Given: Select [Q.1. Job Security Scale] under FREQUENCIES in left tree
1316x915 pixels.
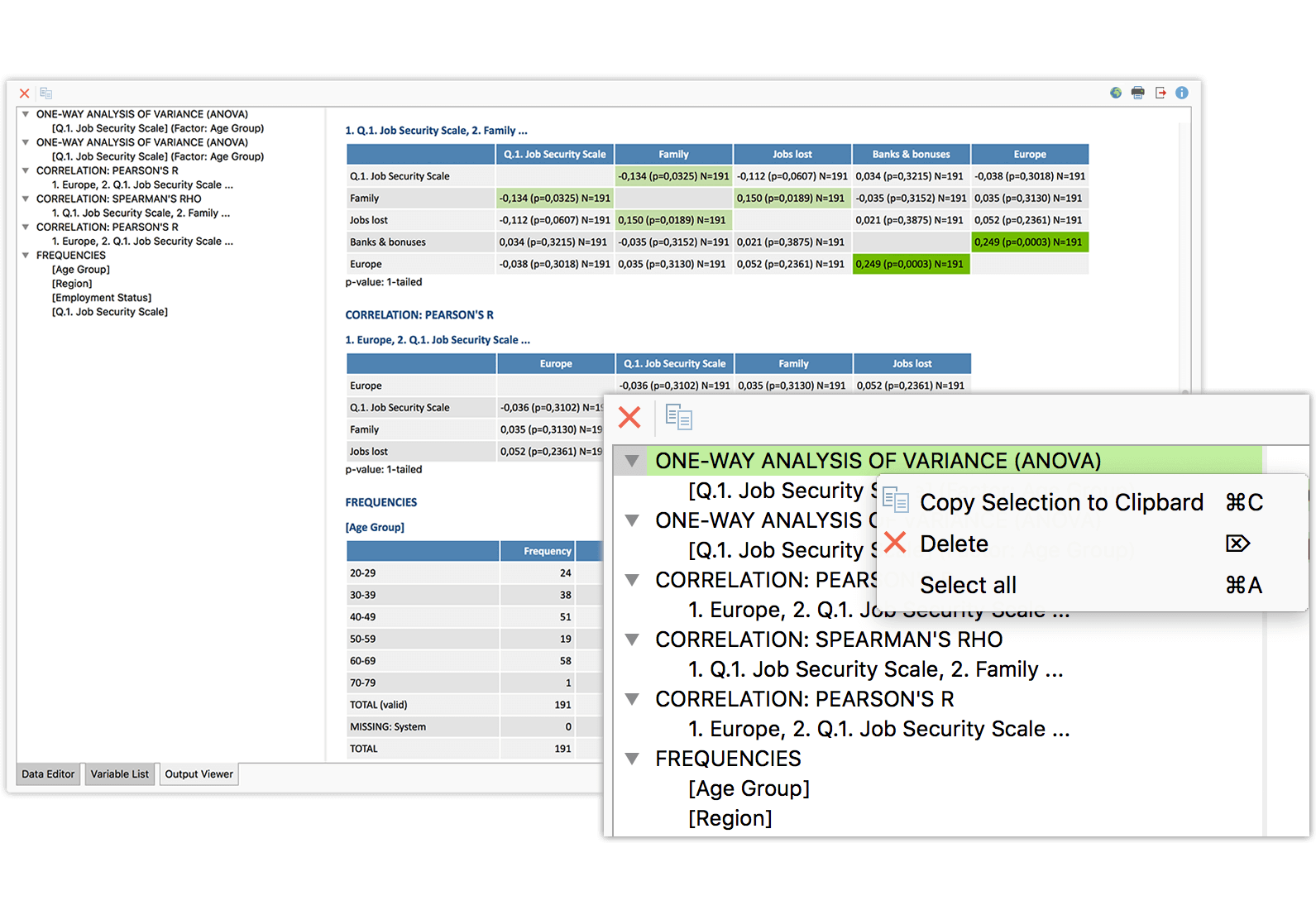Looking at the screenshot, I should coord(110,312).
